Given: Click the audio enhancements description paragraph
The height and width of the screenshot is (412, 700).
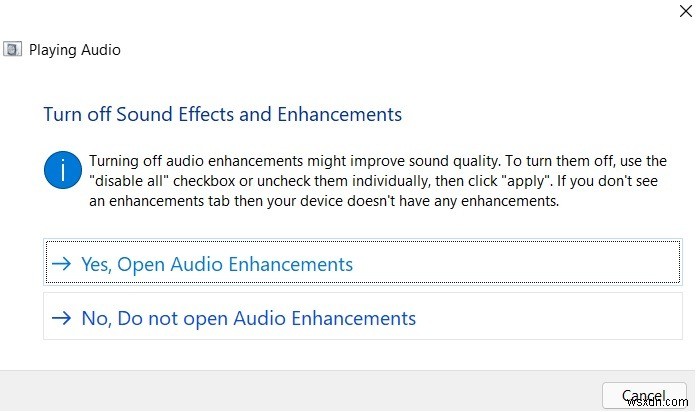Looking at the screenshot, I should (377, 178).
